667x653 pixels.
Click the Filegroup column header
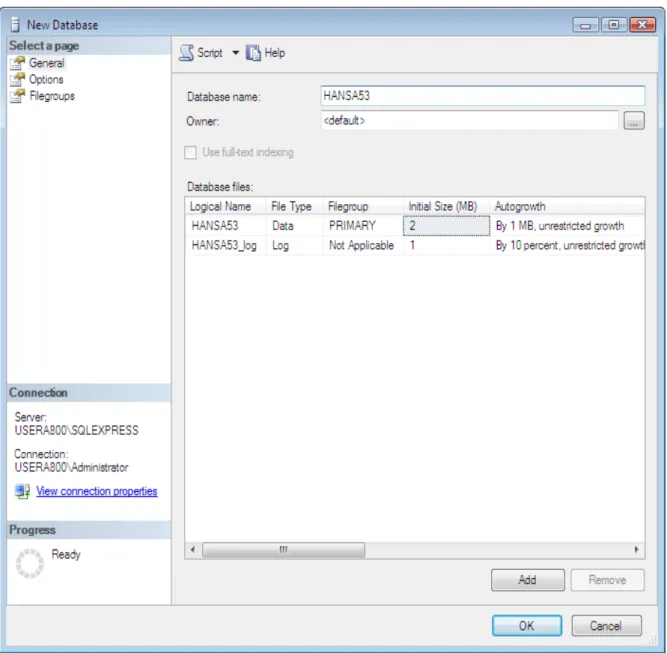click(363, 206)
